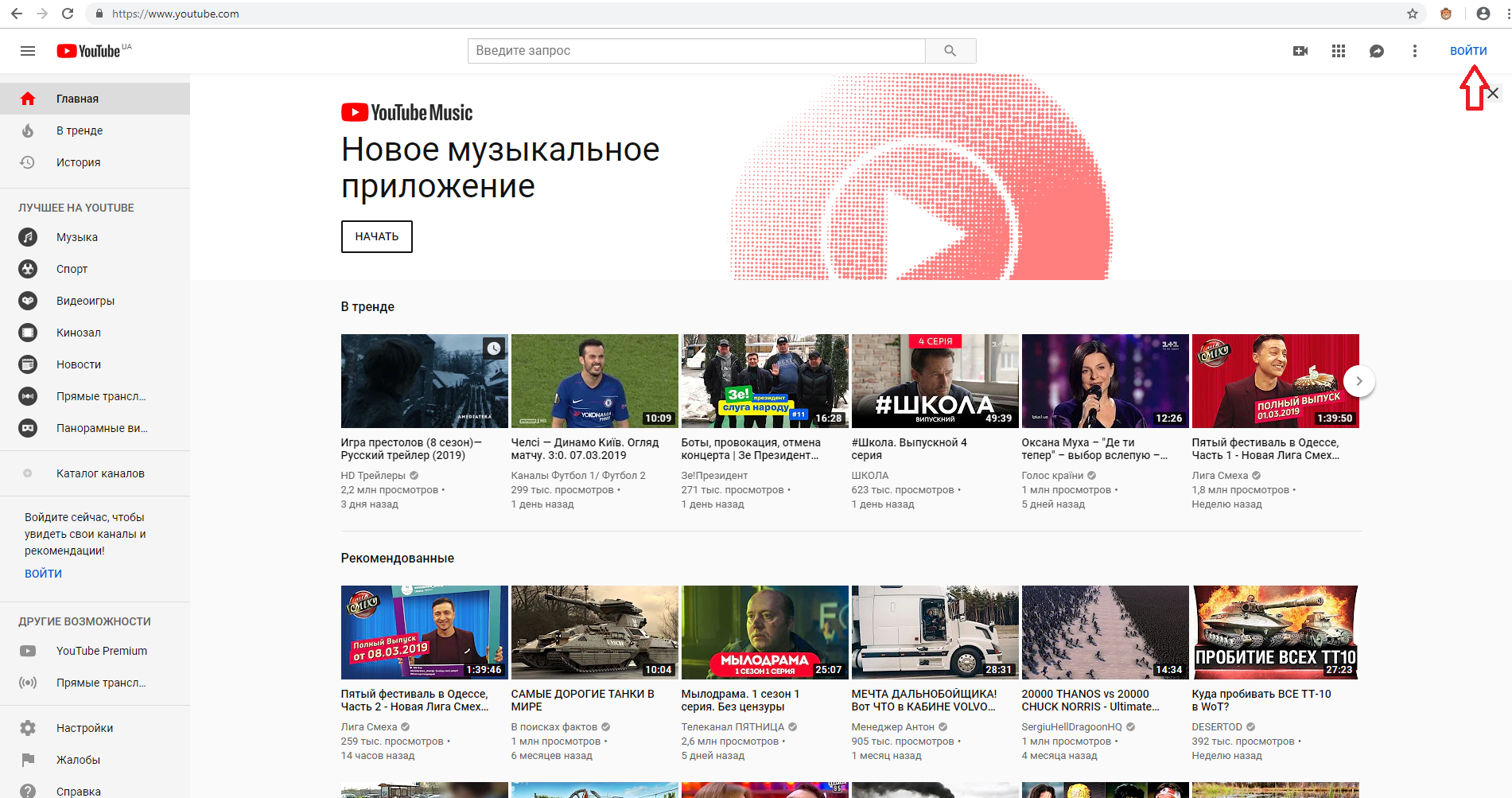Open Лига Смеха channel under Часть 1
This screenshot has height=798, width=1512.
pos(1219,476)
